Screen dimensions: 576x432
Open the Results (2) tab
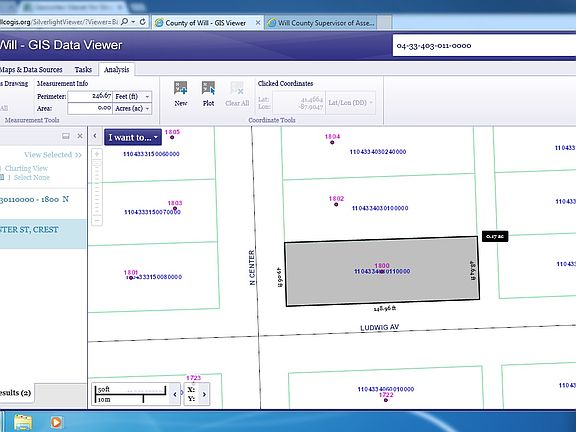pyautogui.click(x=15, y=393)
